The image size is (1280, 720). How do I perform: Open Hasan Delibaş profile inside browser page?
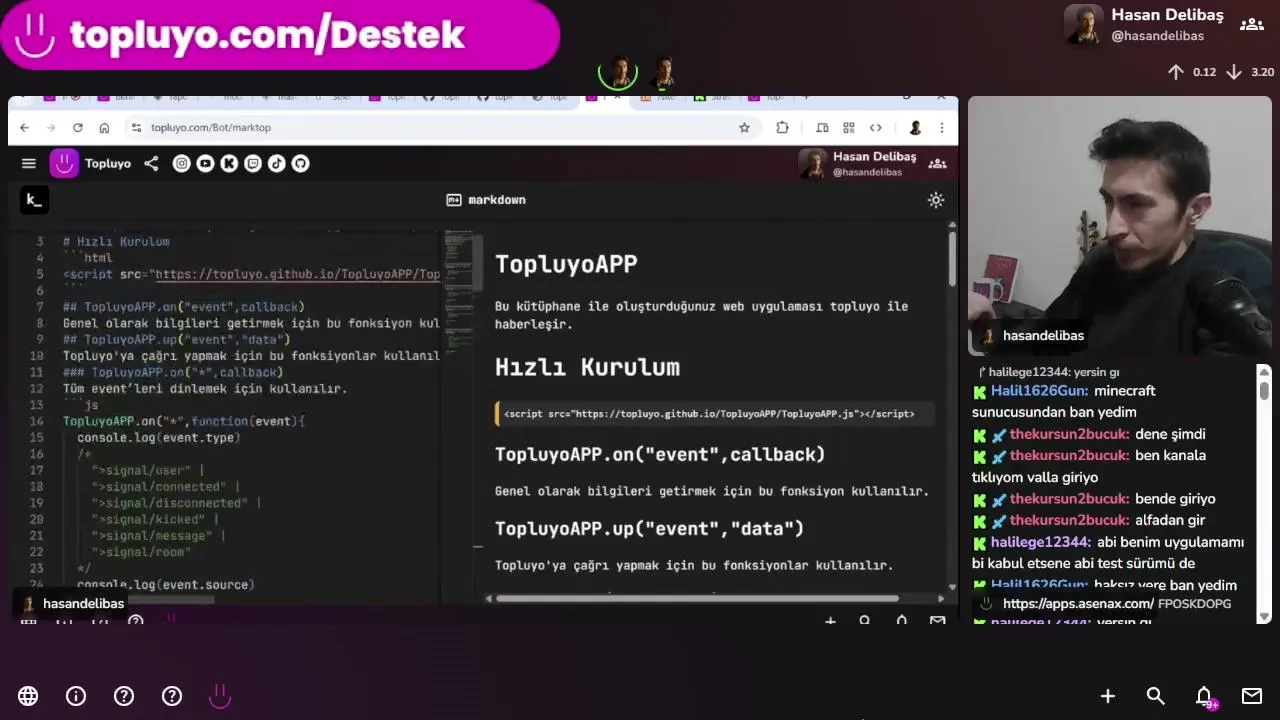(857, 163)
